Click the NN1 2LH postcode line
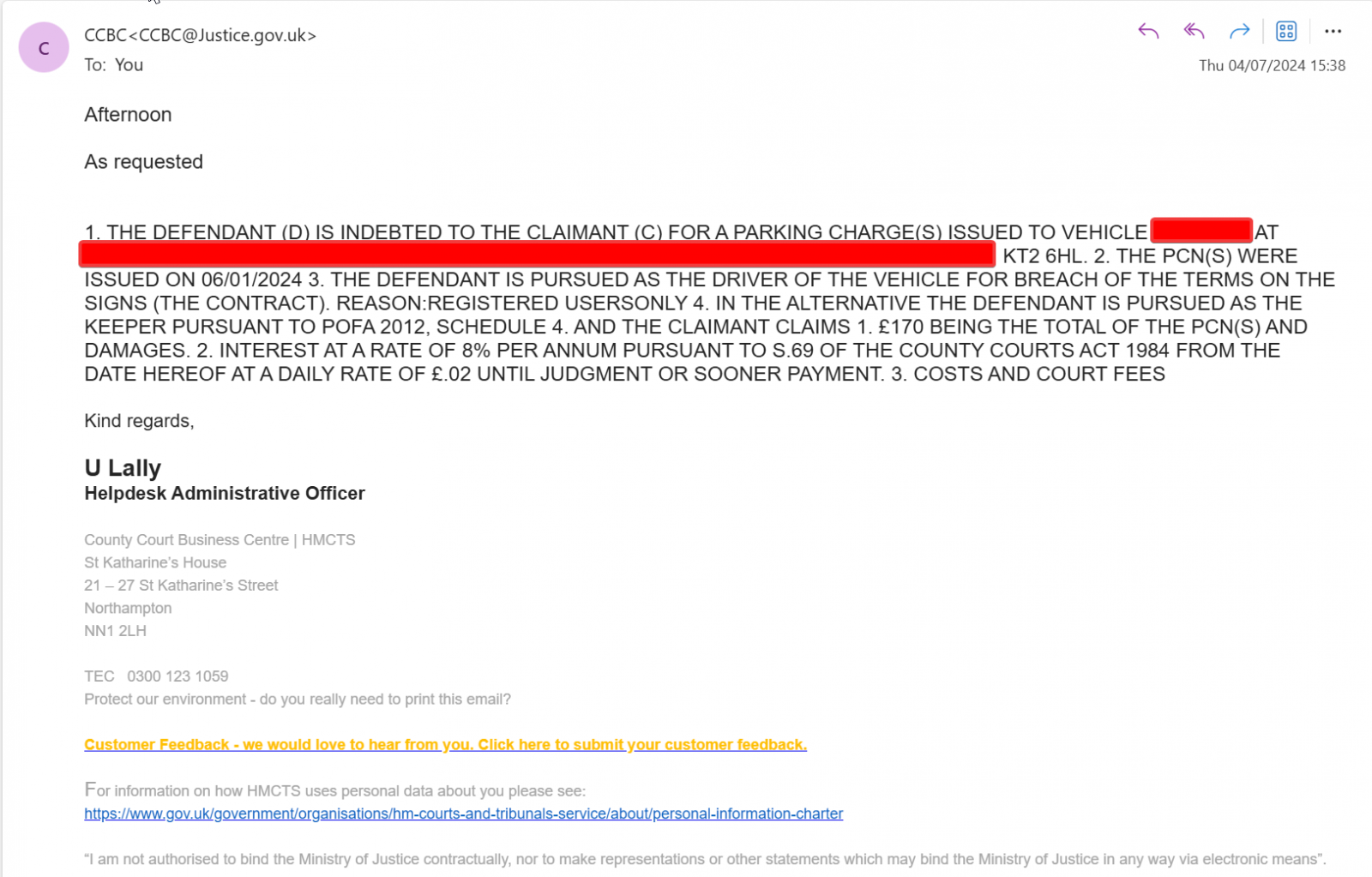This screenshot has height=877, width=1372. tap(115, 631)
